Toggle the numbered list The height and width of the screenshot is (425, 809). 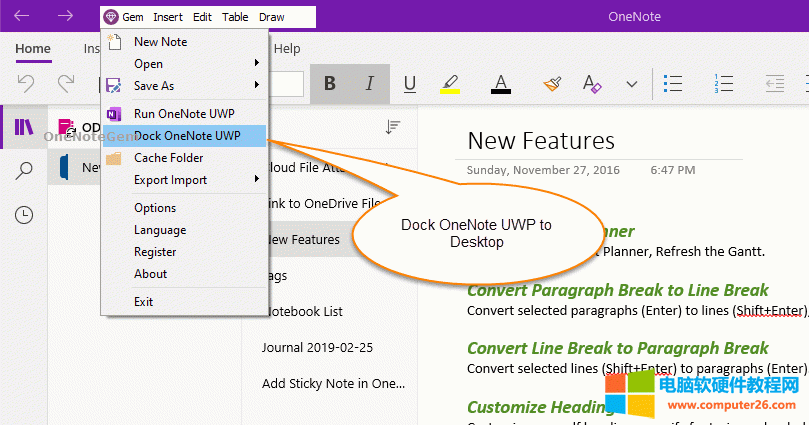[723, 83]
